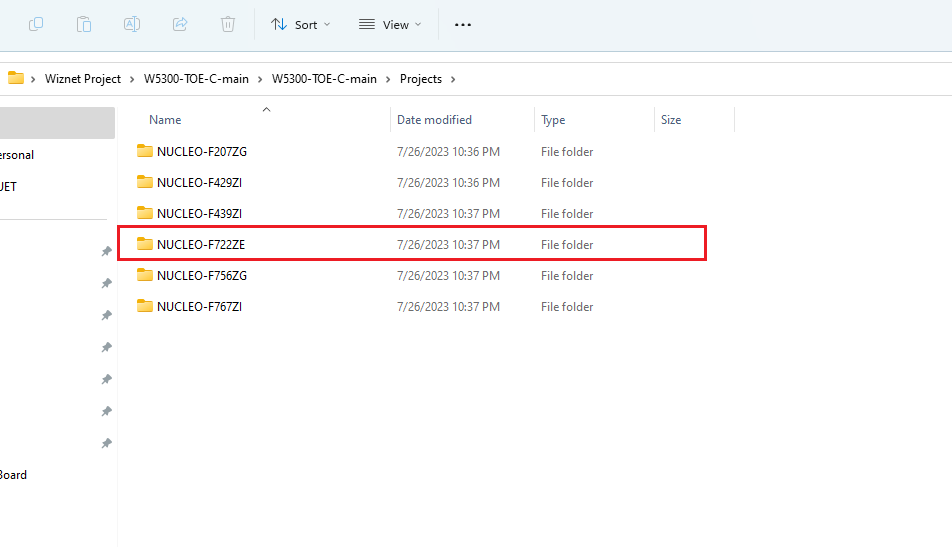Click the Paste clipboard icon
952x547 pixels.
pyautogui.click(x=84, y=24)
